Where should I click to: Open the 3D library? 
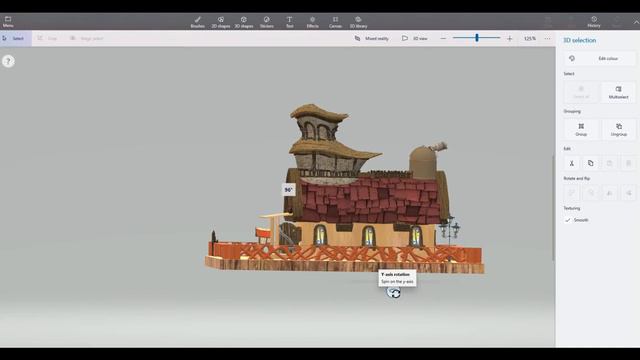pos(358,22)
